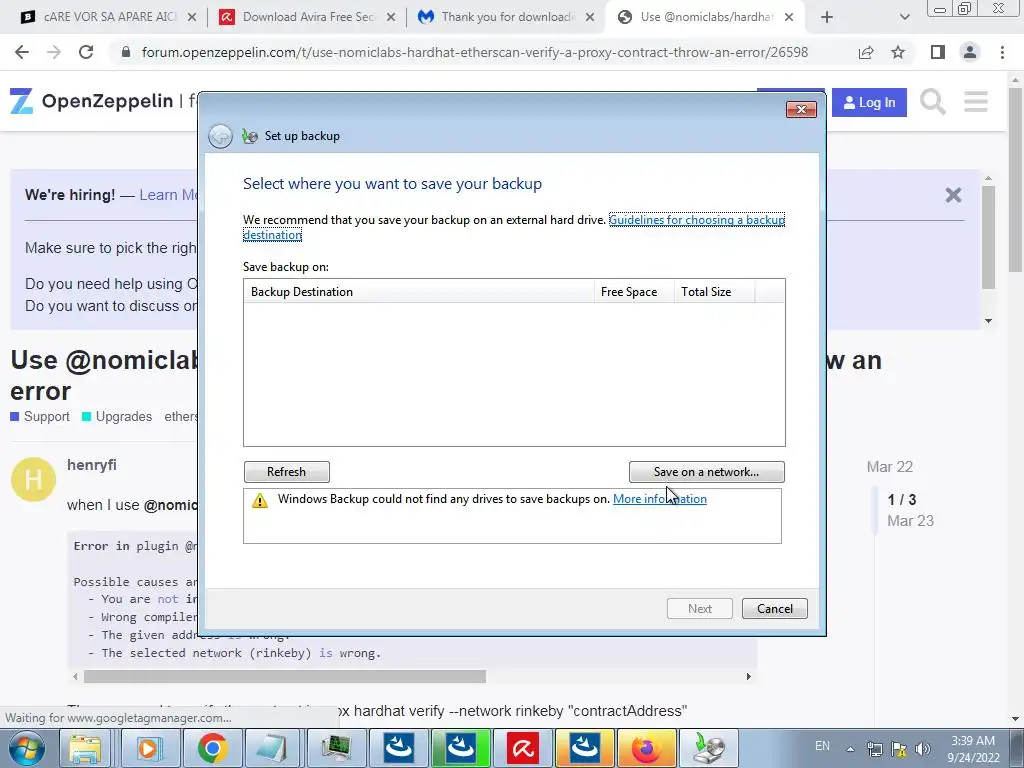The image size is (1024, 768).
Task: Open the Learn More hiring link
Action: [x=168, y=195]
